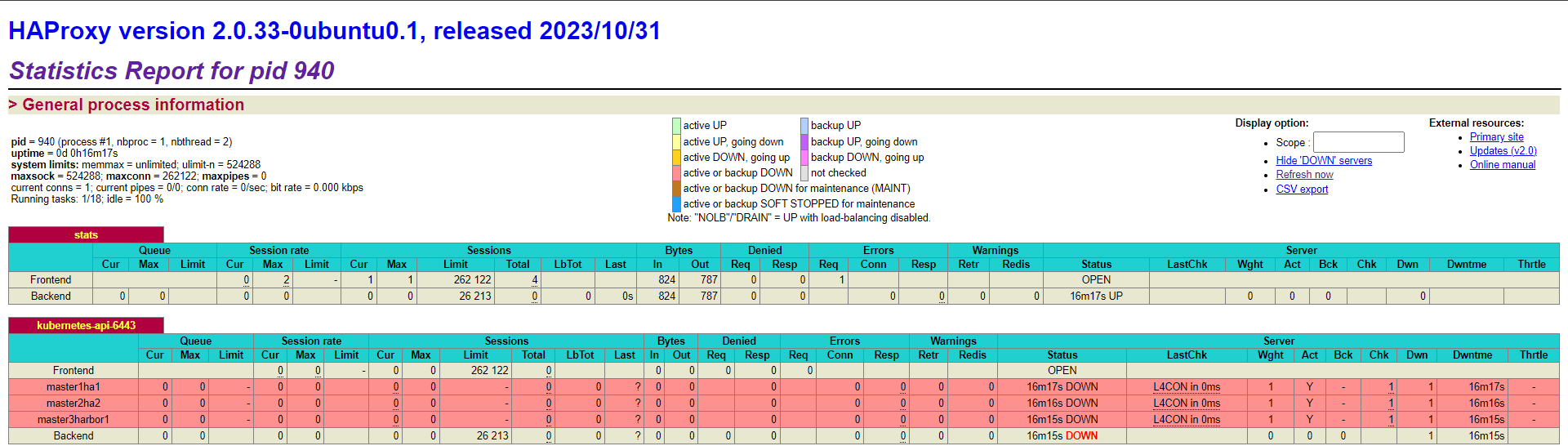Viewport: 1568px width, 446px height.
Task: Click the Refresh now link
Action: click(x=1304, y=175)
